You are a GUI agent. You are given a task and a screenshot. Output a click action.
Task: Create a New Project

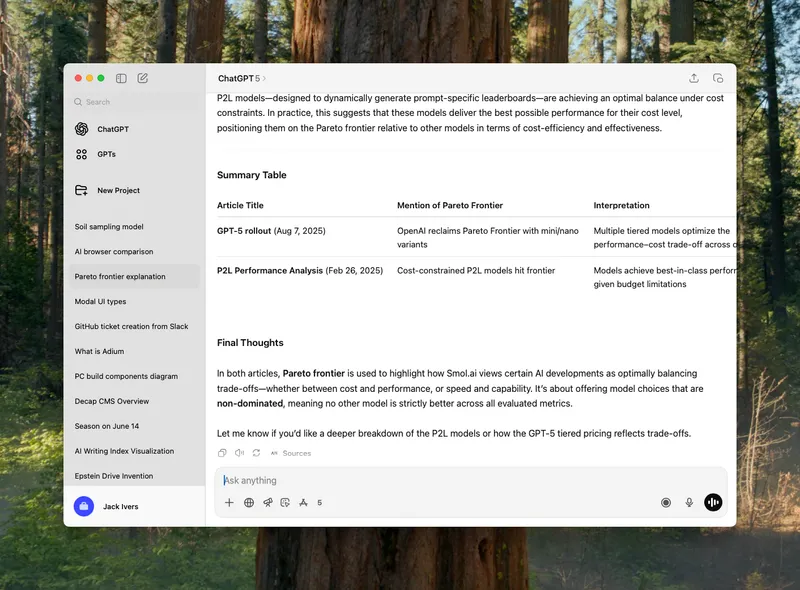118,190
